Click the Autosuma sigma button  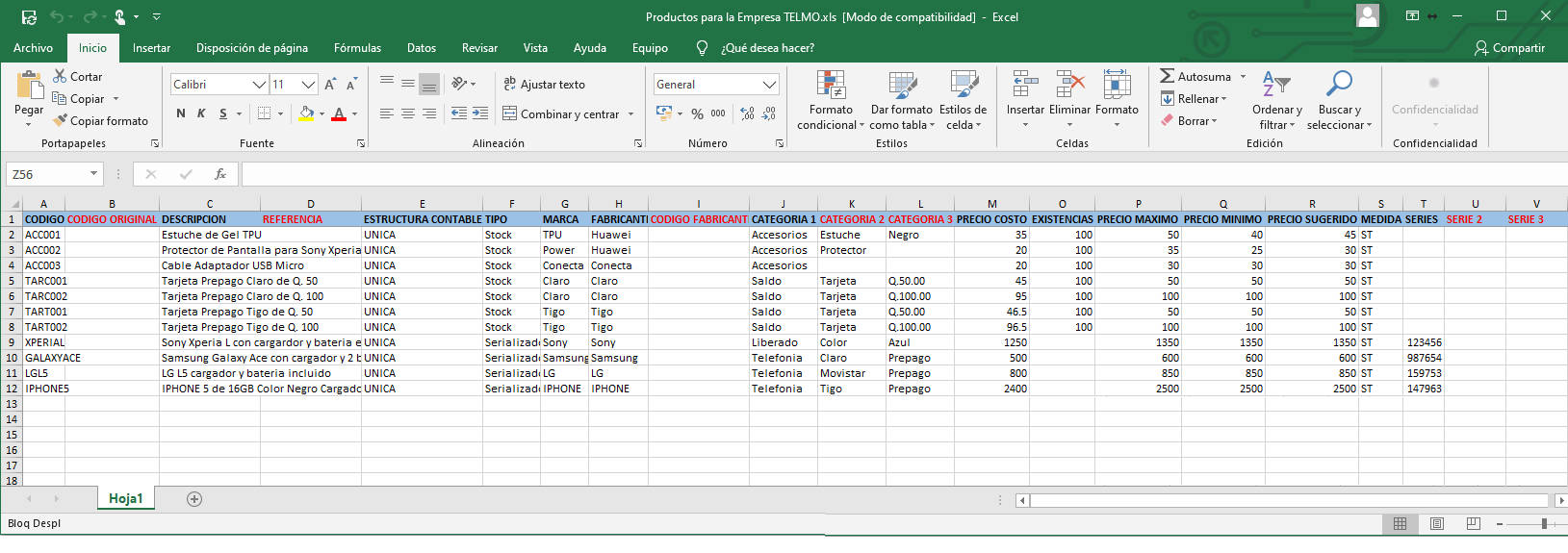tap(1195, 76)
